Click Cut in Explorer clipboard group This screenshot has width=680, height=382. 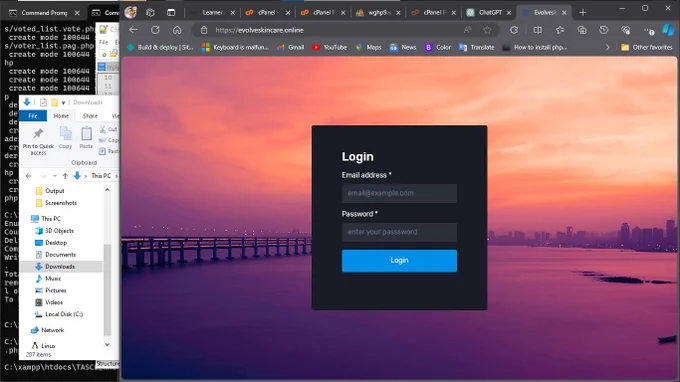point(108,129)
